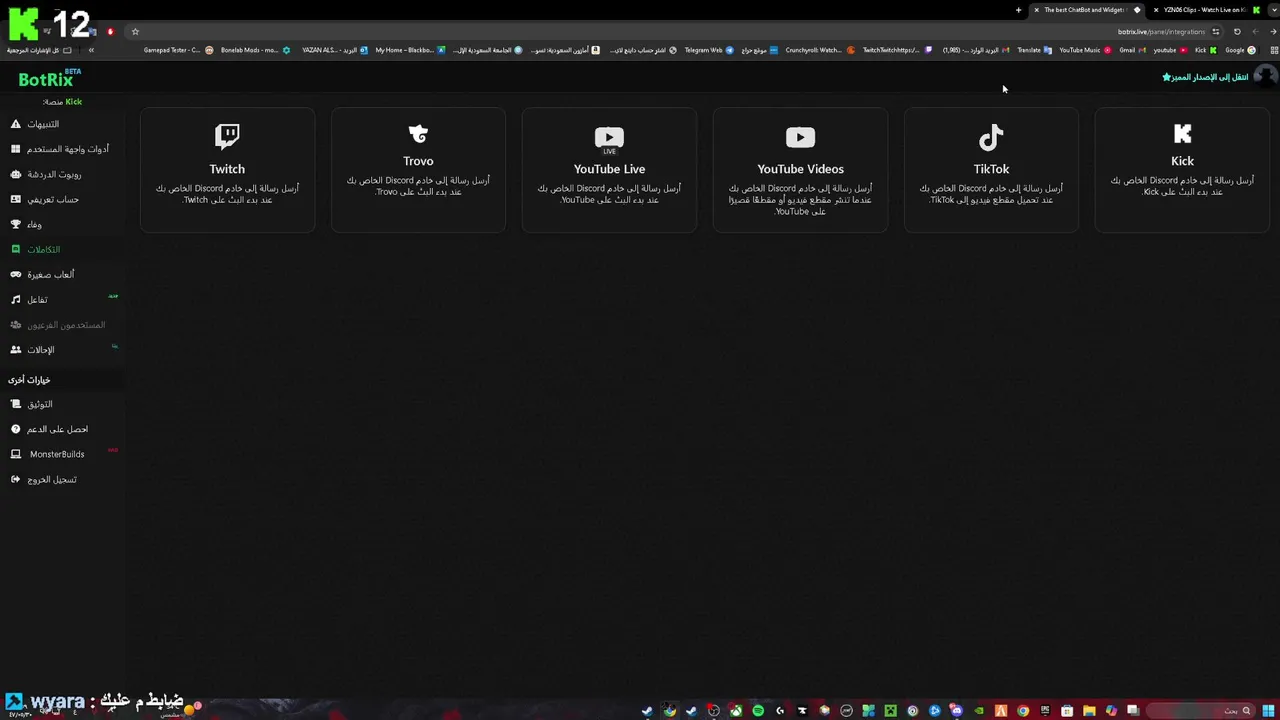Click taskbar search box

coord(1200,711)
